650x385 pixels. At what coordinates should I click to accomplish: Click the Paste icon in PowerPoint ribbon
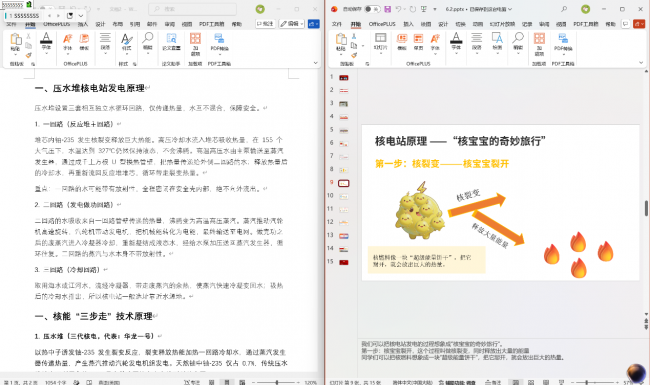pos(341,39)
